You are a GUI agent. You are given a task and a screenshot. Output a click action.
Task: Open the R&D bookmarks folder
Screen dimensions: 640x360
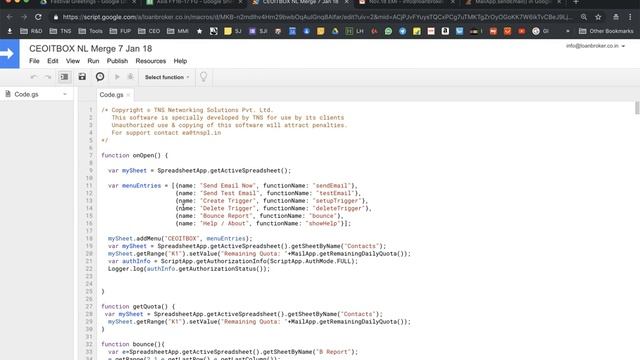(x=31, y=31)
